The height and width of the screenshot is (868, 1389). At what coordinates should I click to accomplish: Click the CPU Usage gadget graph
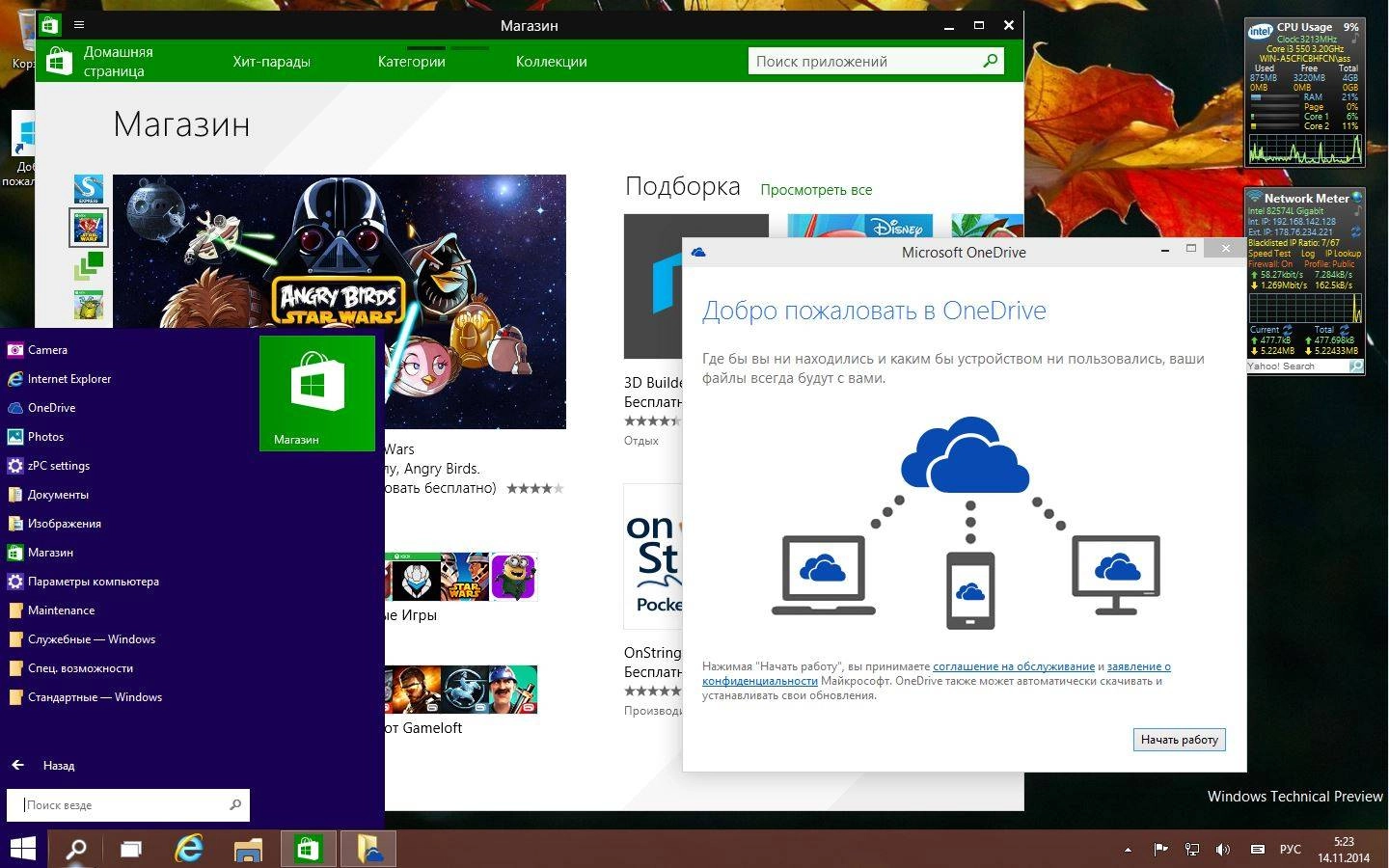tap(1304, 149)
